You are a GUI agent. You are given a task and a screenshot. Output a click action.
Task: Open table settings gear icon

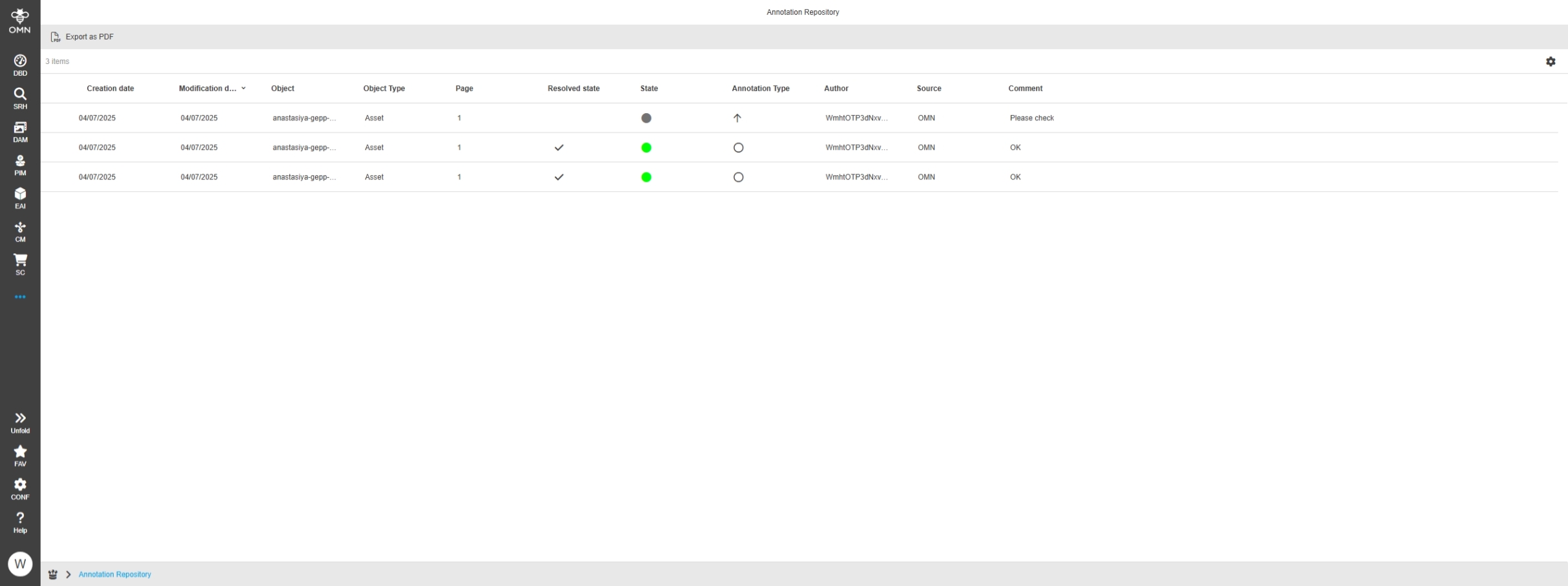1551,61
